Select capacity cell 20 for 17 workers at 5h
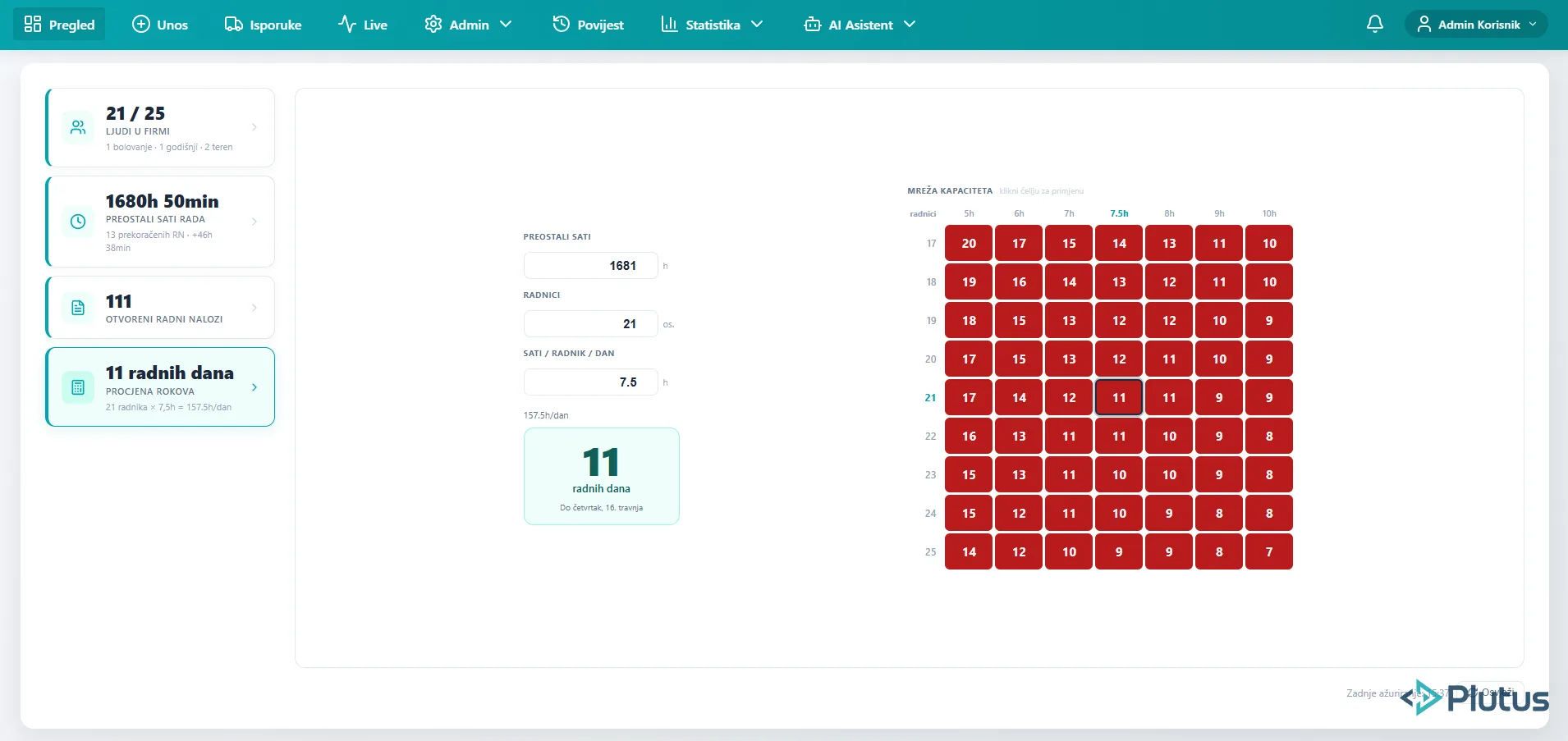 [x=969, y=243]
